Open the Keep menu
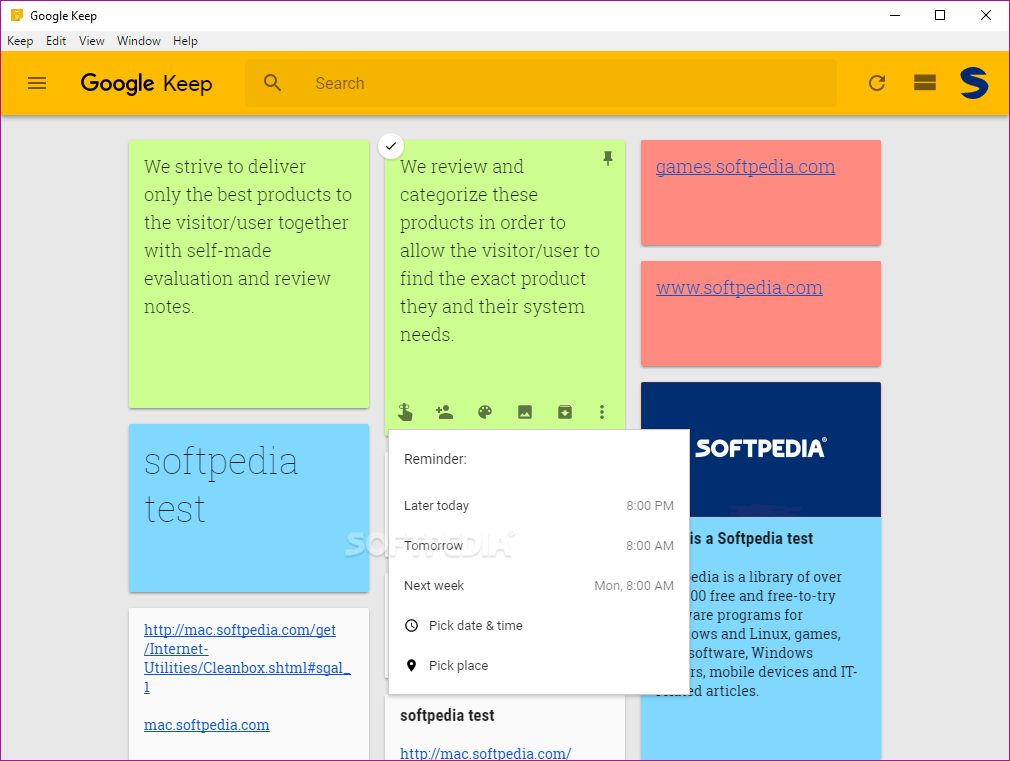 coord(20,41)
